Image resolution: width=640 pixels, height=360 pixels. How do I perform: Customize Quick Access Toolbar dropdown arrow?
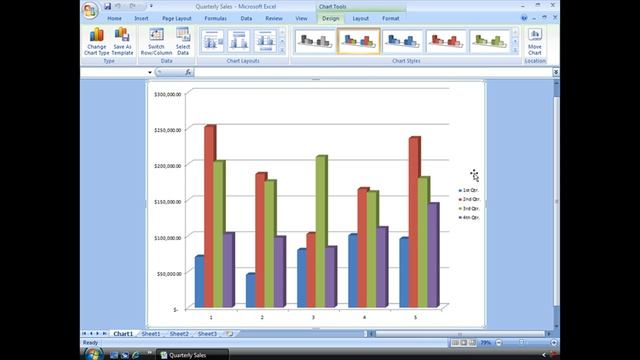[x=151, y=6]
